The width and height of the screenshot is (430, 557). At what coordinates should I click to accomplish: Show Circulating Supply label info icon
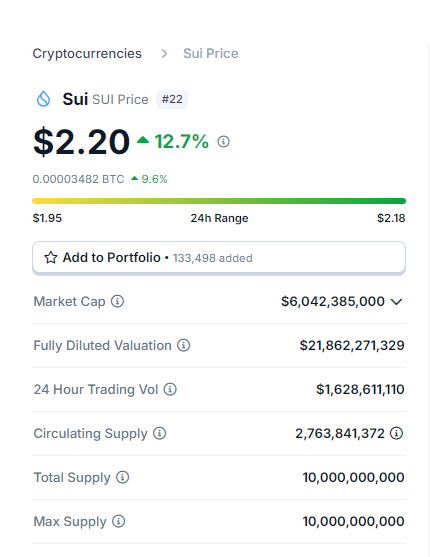coord(160,433)
